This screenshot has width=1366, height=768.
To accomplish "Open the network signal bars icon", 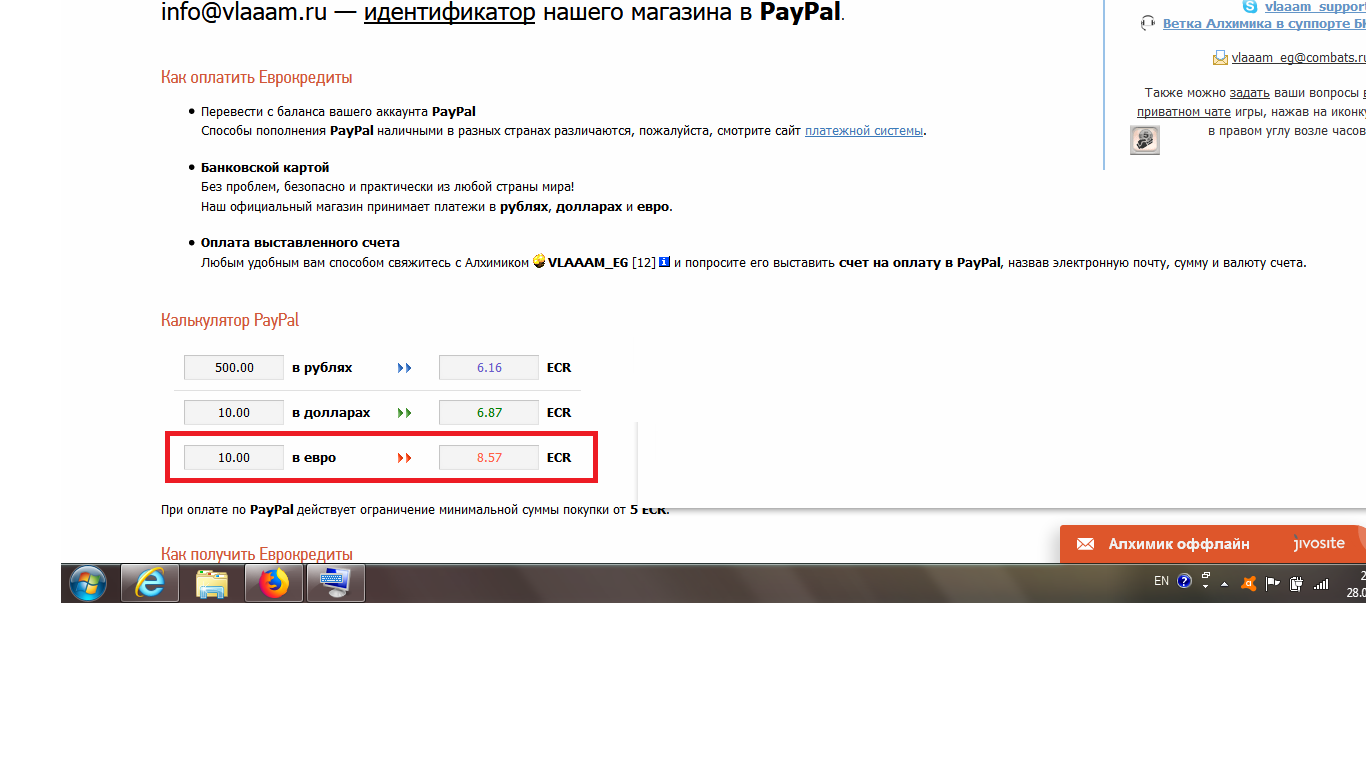I will [x=1321, y=582].
